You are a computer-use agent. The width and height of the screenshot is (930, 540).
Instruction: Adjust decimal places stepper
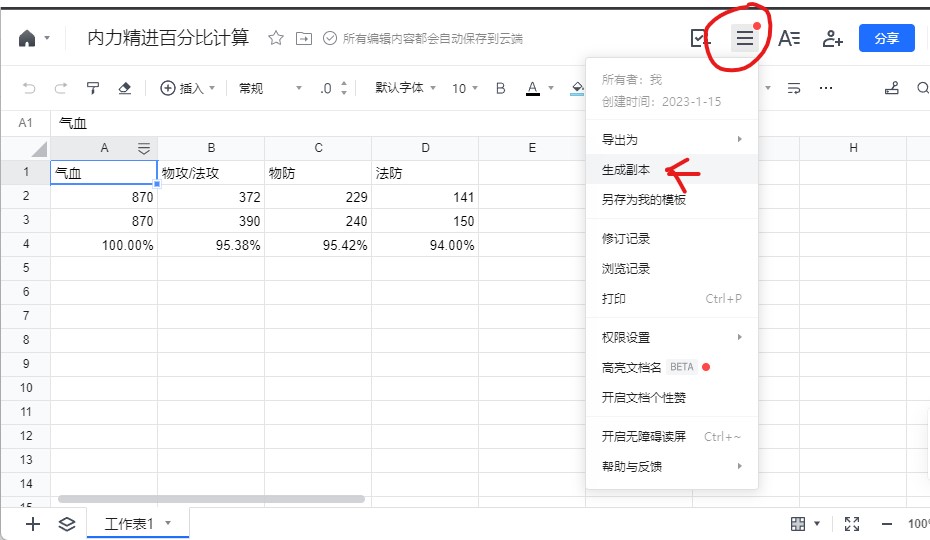click(344, 88)
